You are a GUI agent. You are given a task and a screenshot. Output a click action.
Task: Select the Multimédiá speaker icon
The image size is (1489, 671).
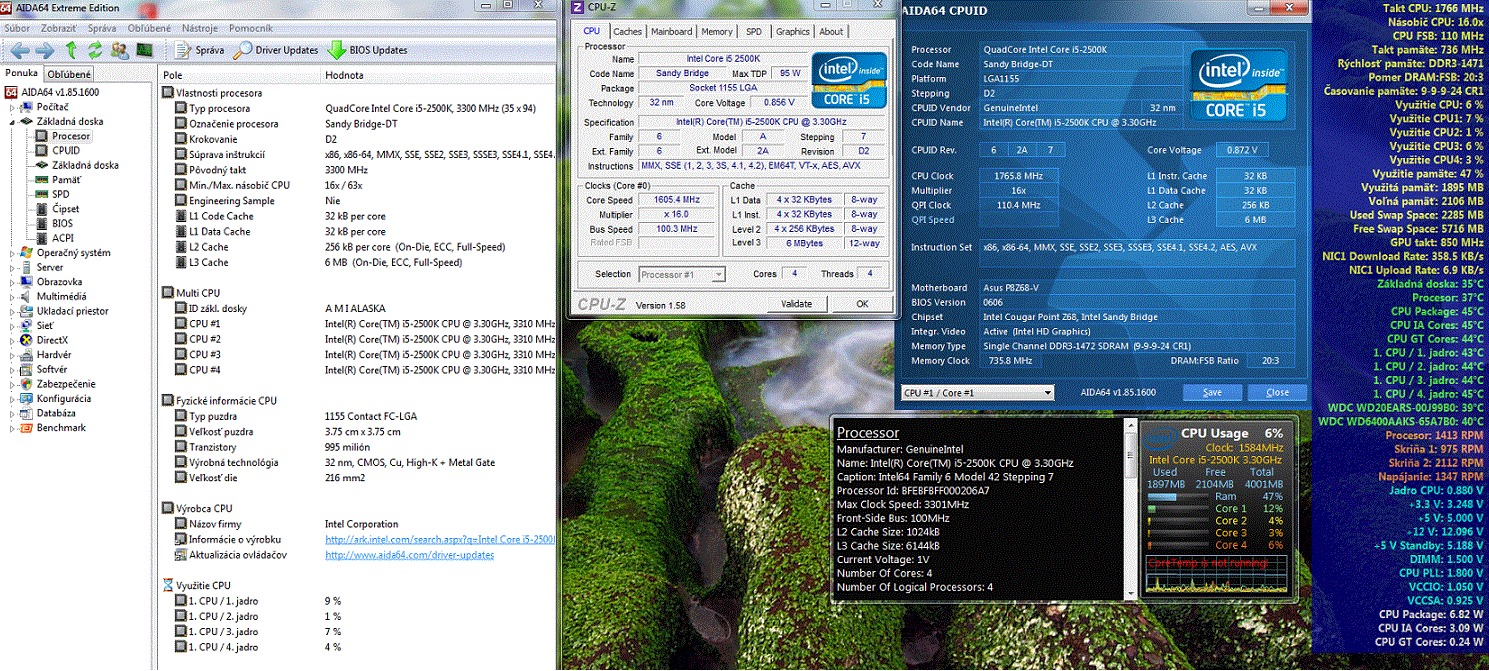coord(28,297)
